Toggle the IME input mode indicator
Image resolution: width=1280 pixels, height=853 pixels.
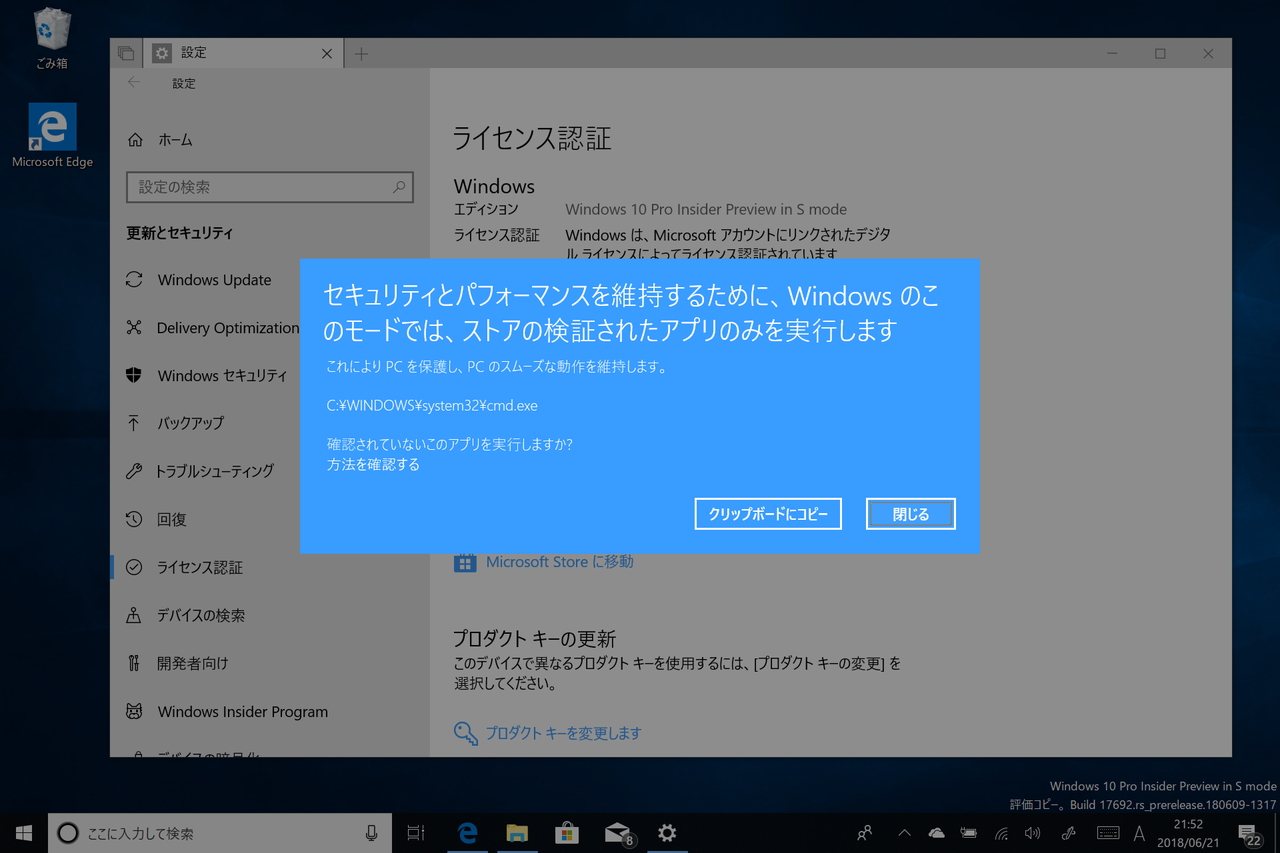click(1138, 832)
